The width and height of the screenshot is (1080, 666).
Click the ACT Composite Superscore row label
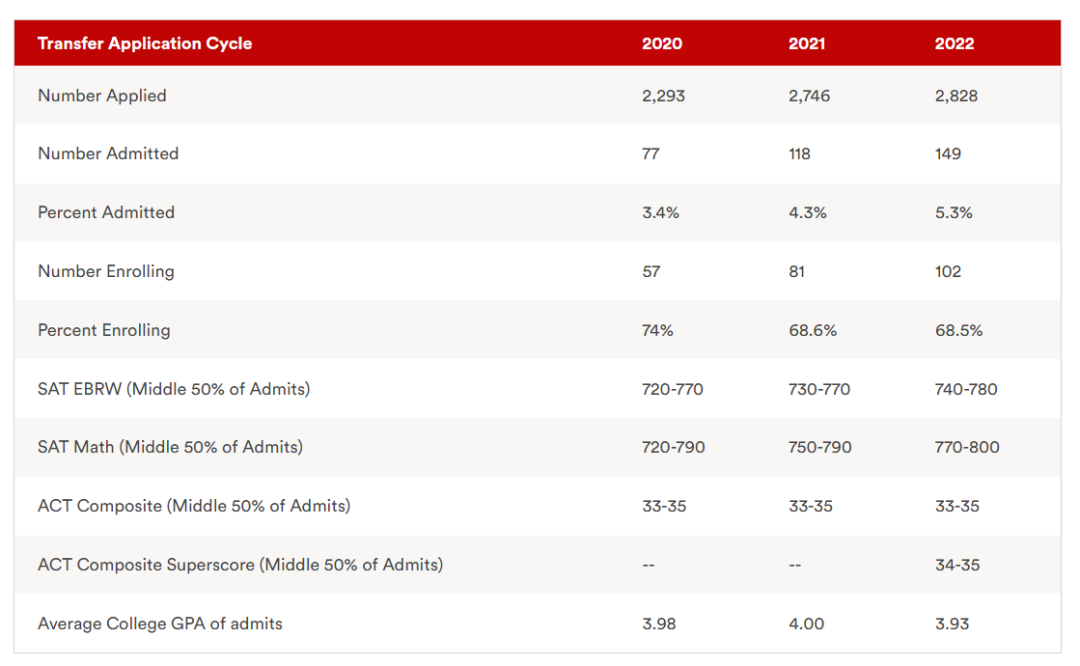click(x=240, y=565)
